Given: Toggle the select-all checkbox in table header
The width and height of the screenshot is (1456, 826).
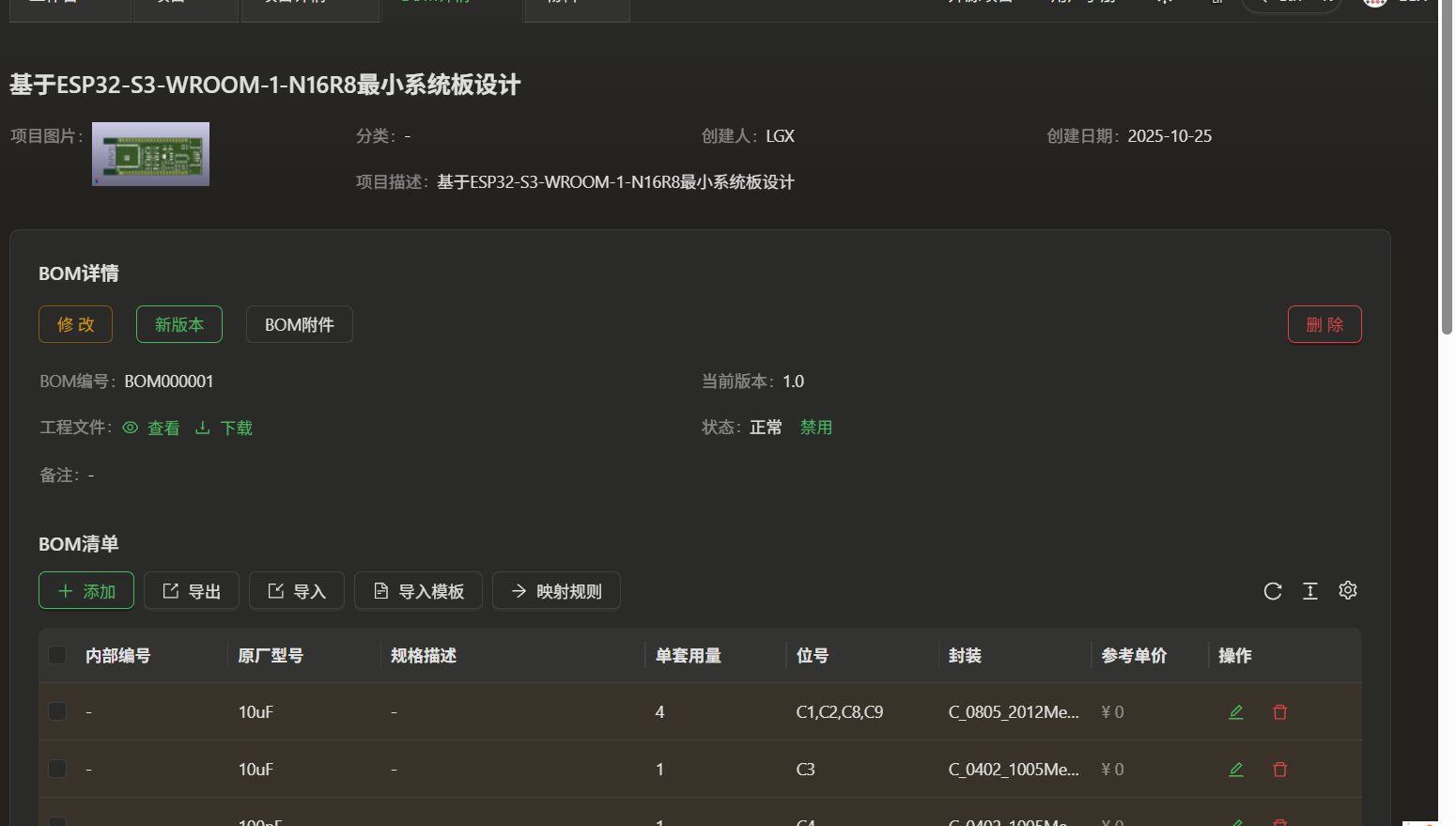Looking at the screenshot, I should (x=57, y=655).
